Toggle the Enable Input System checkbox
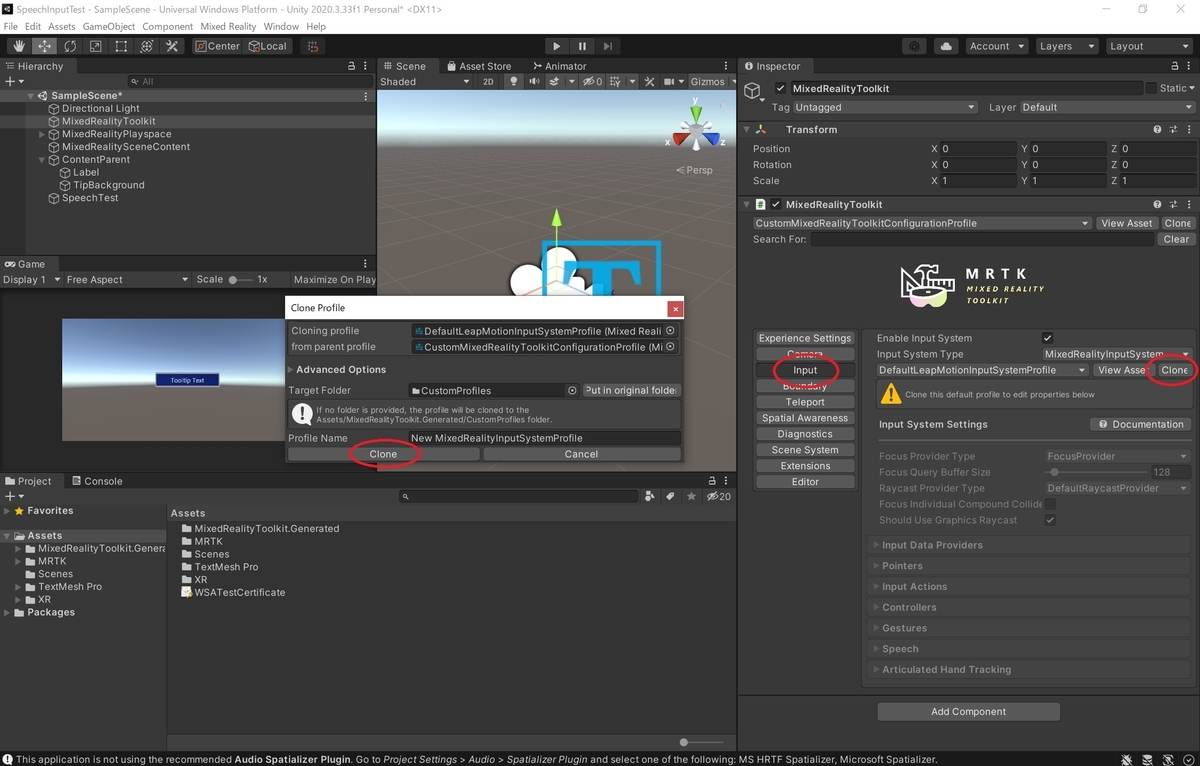1200x766 pixels. [1047, 338]
